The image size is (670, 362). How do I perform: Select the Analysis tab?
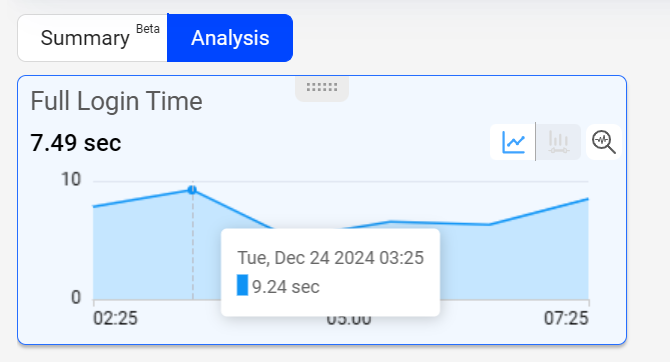pyautogui.click(x=230, y=38)
